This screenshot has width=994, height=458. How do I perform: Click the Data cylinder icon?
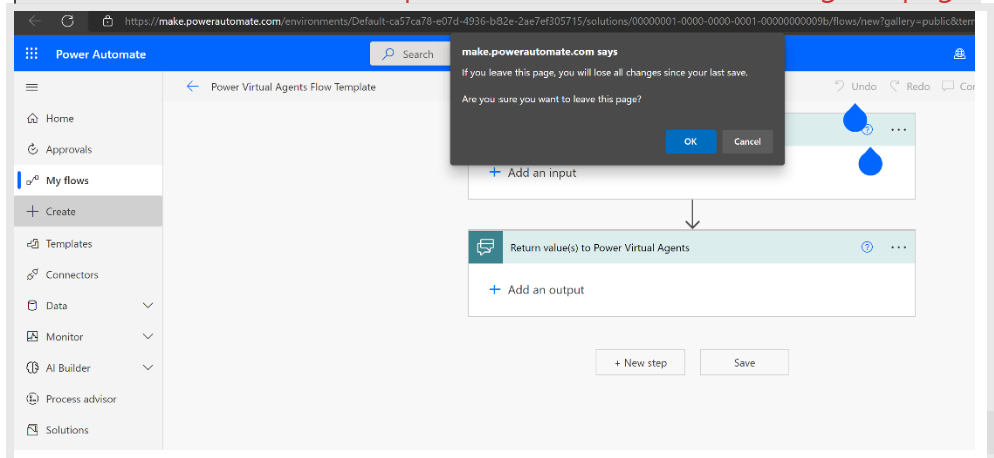(32, 306)
